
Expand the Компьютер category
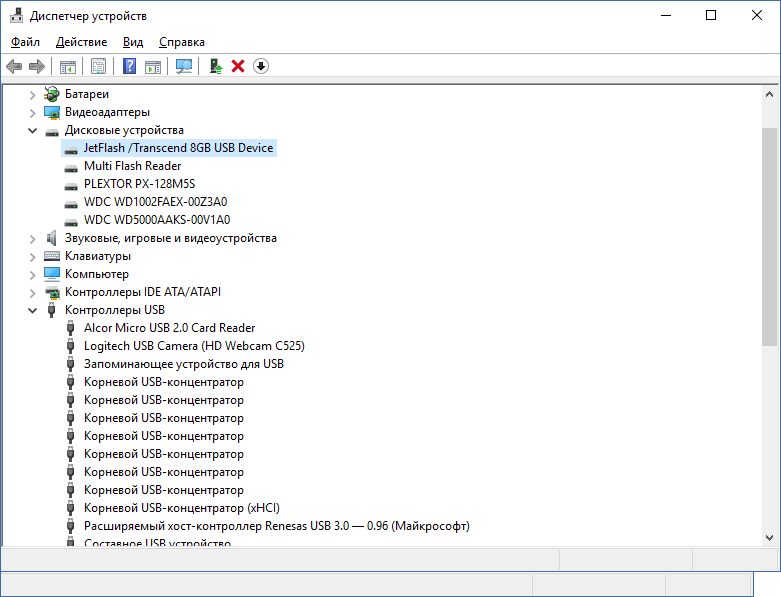(32, 275)
